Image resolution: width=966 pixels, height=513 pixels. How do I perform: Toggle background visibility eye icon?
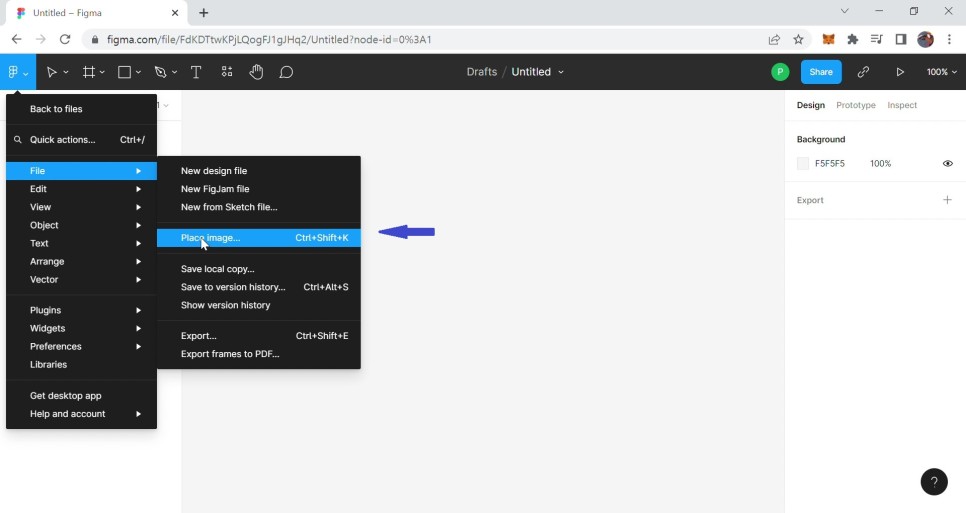click(x=948, y=163)
